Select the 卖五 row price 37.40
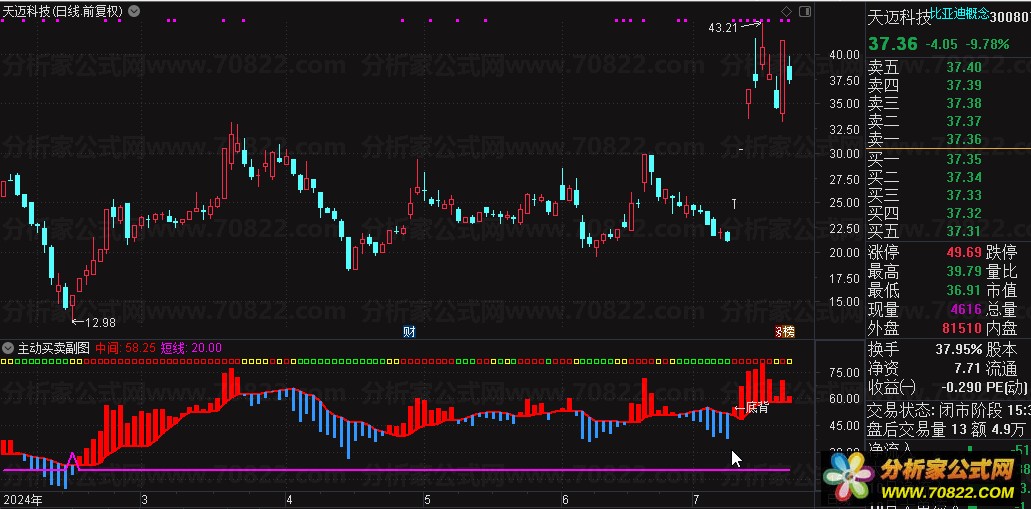The width and height of the screenshot is (1031, 509). pos(964,67)
